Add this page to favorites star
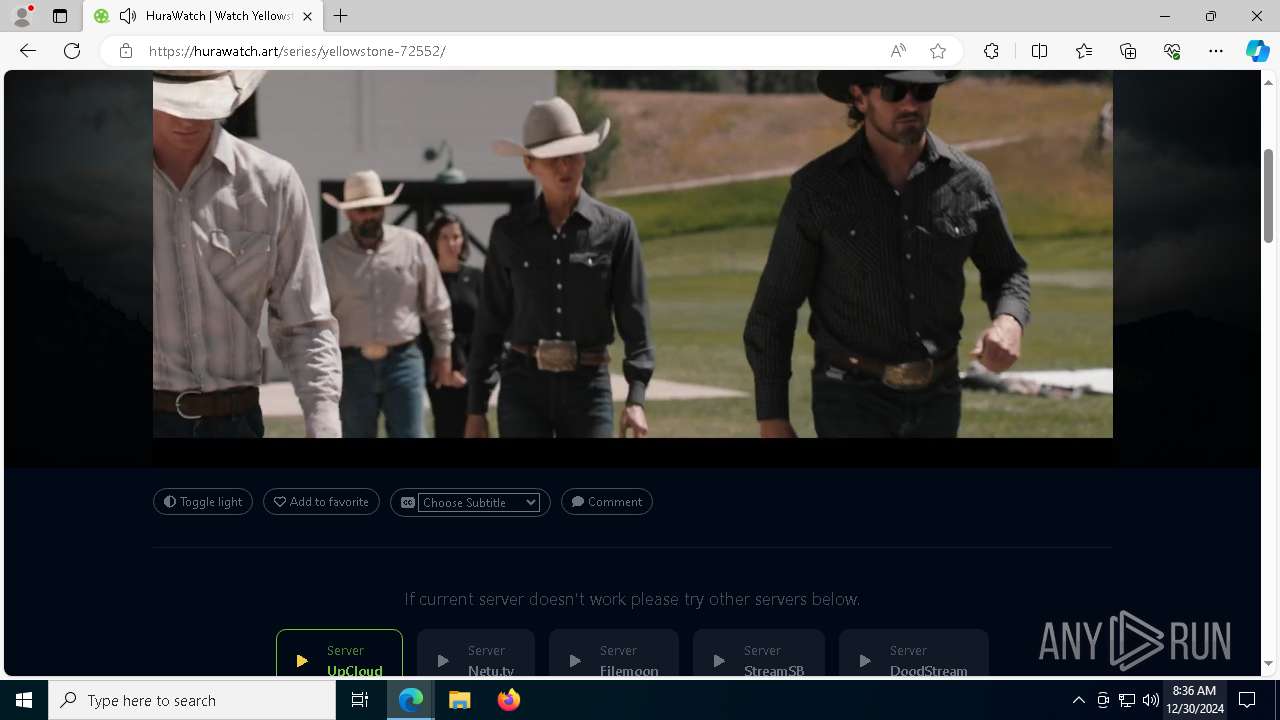The image size is (1280, 720). point(938,51)
